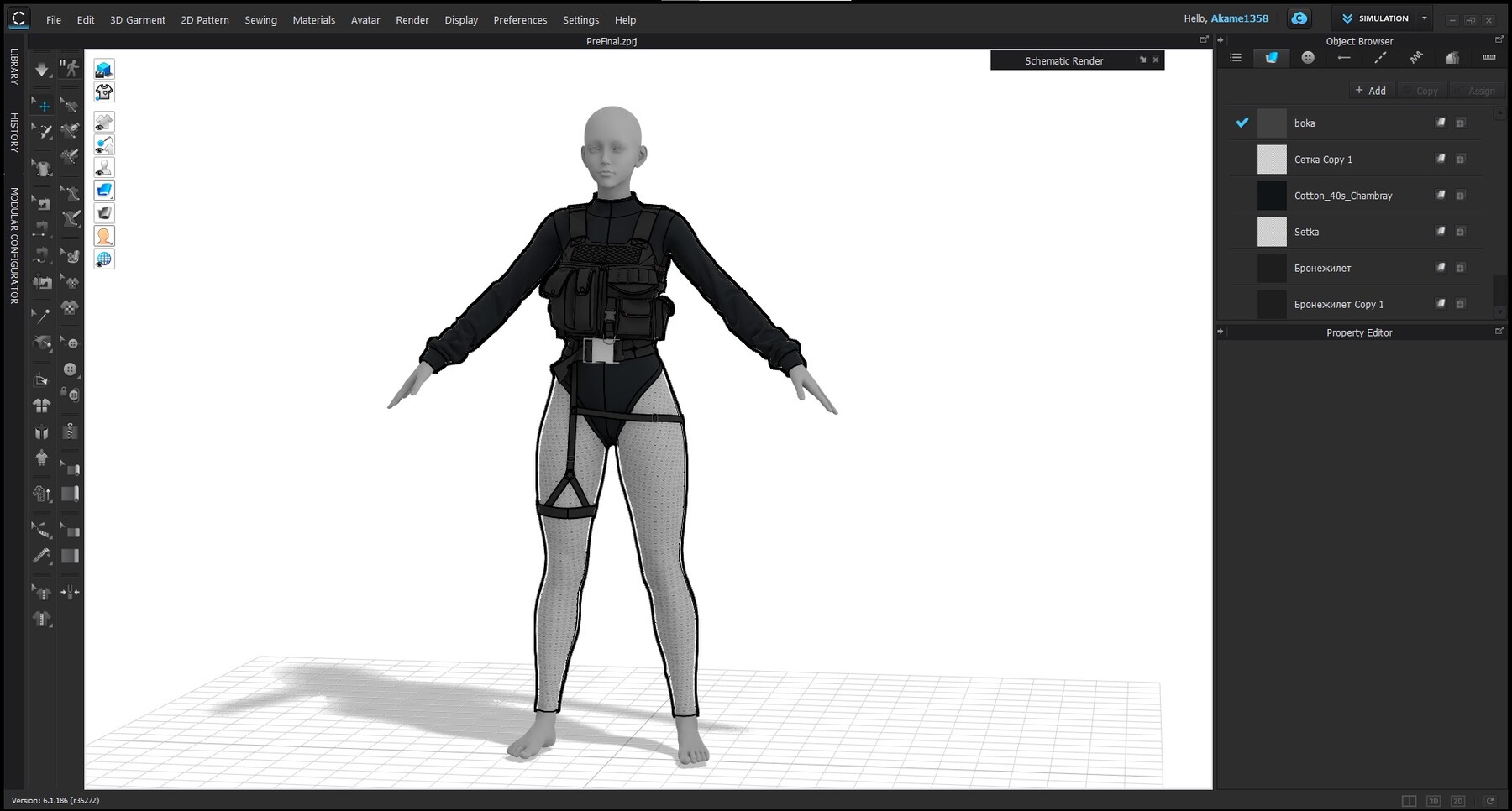This screenshot has width=1512, height=811.
Task: Choose the lasso Select Mesh brush tool
Action: (x=42, y=131)
